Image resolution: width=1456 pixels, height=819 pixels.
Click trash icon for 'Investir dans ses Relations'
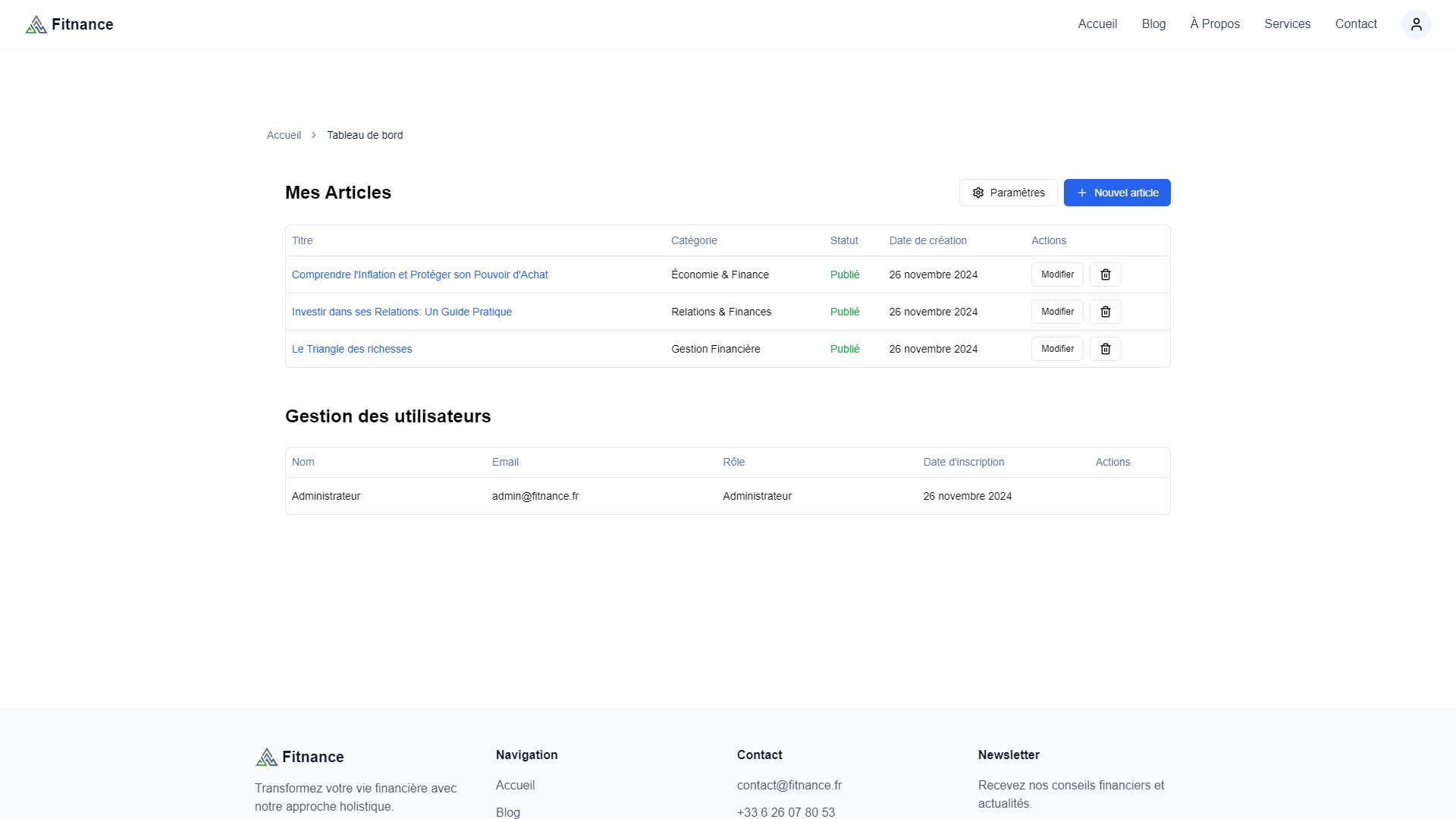tap(1105, 311)
